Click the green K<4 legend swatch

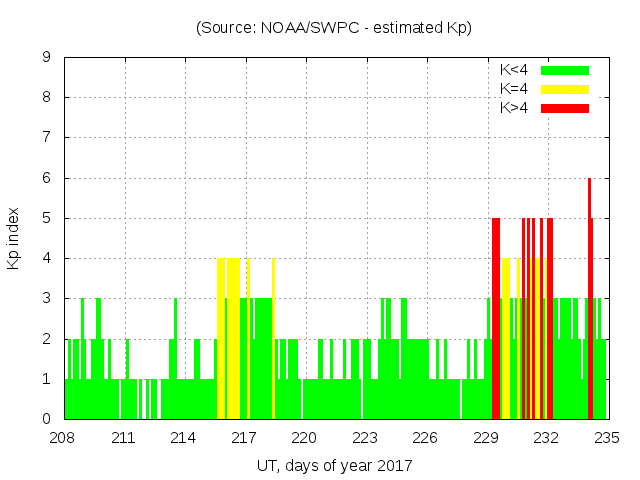(565, 70)
